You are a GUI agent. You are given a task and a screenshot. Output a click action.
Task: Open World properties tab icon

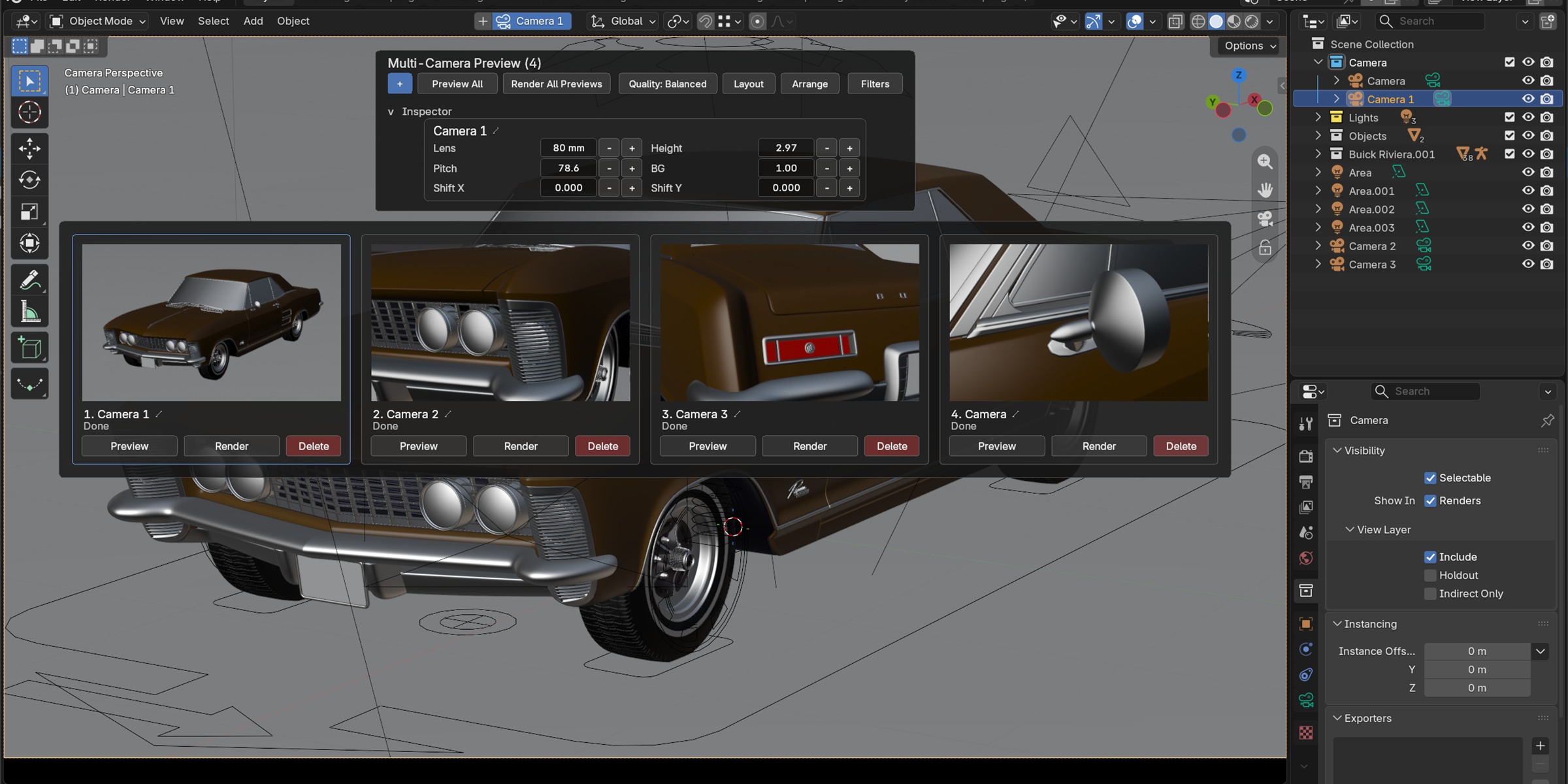pos(1306,558)
